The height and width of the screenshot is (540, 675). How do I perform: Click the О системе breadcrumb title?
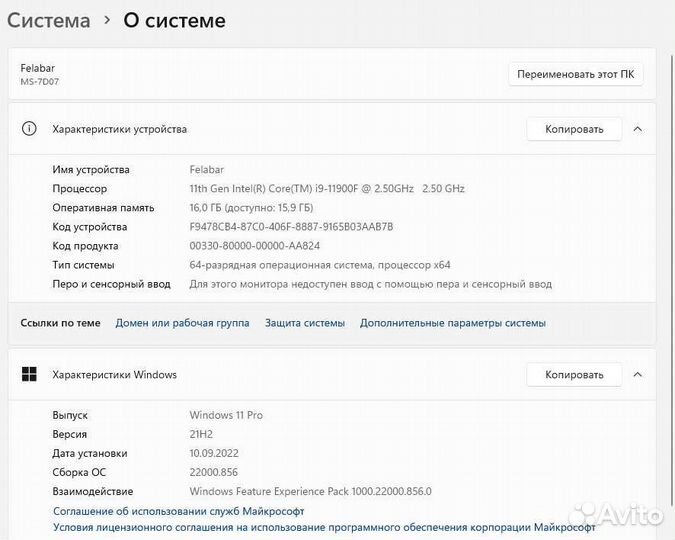pos(174,20)
